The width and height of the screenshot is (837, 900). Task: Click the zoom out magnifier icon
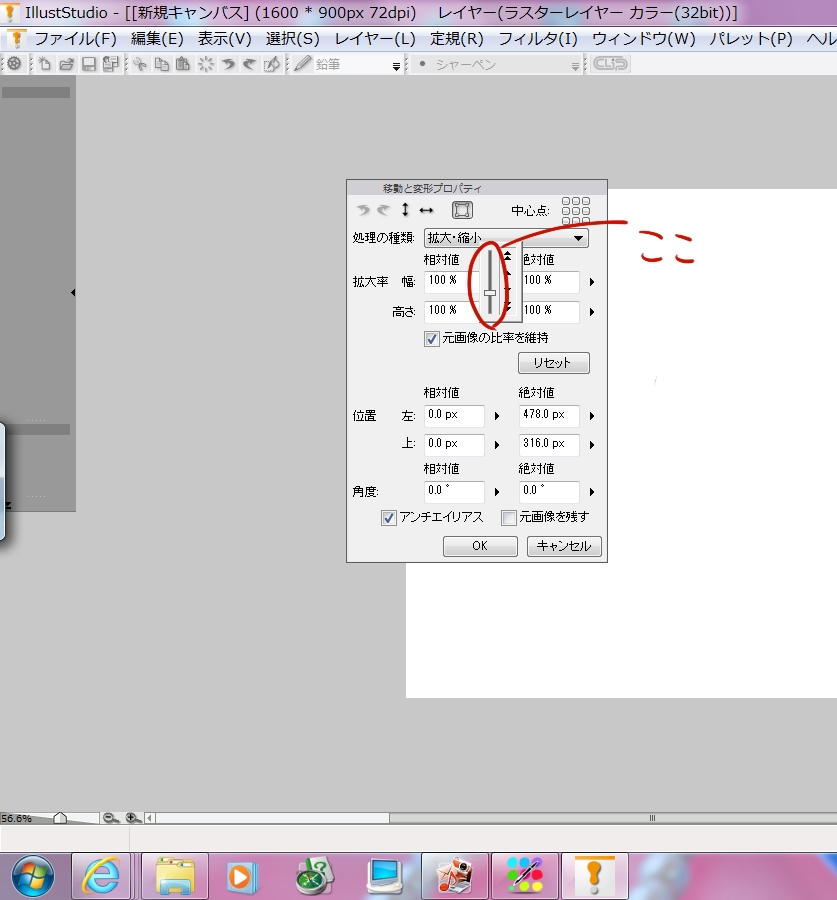tap(109, 818)
